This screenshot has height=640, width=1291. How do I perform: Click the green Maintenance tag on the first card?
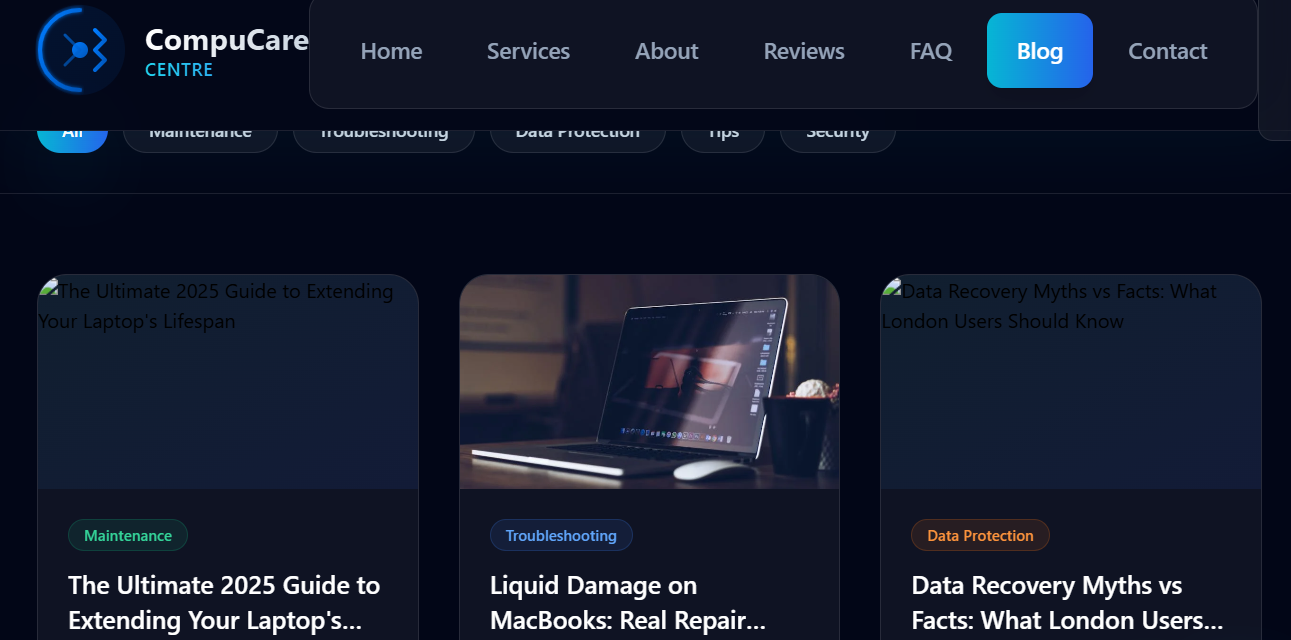128,535
